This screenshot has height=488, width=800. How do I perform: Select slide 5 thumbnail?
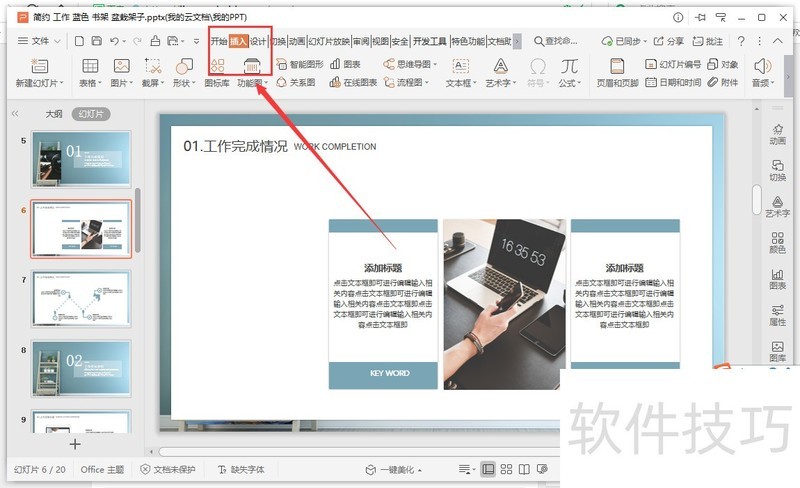point(81,159)
